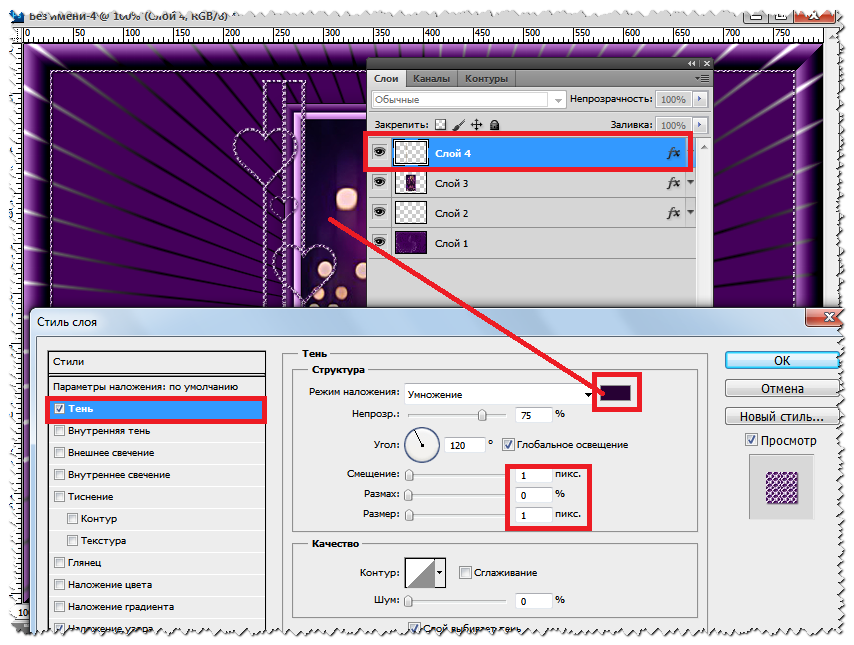Click the Новый стиль... button
854x645 pixels.
(782, 417)
